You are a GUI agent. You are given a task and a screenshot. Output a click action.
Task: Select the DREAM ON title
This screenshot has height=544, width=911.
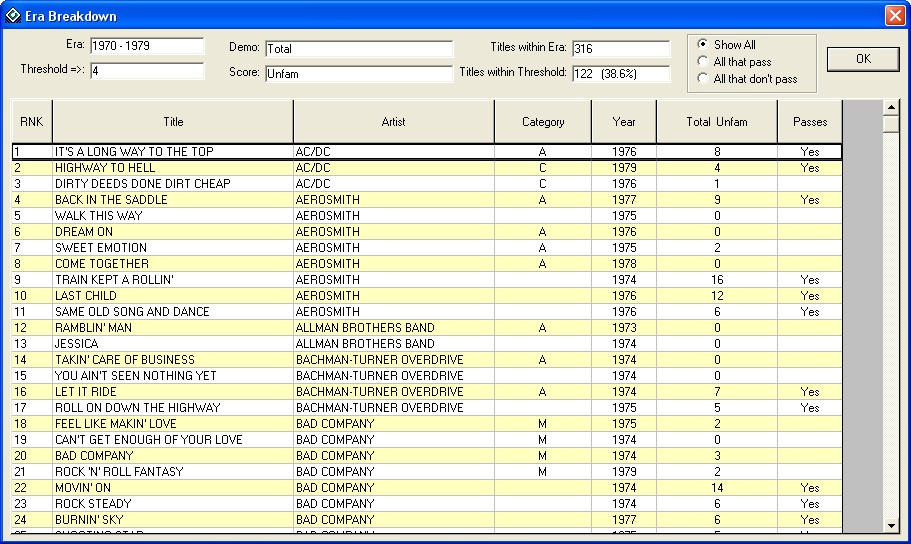coord(84,232)
